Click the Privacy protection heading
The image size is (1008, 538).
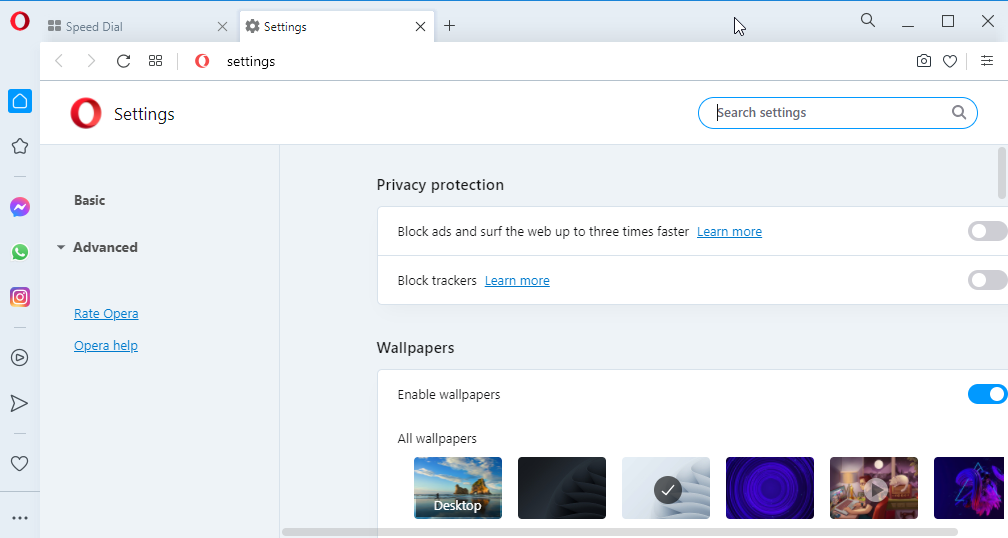(x=440, y=185)
